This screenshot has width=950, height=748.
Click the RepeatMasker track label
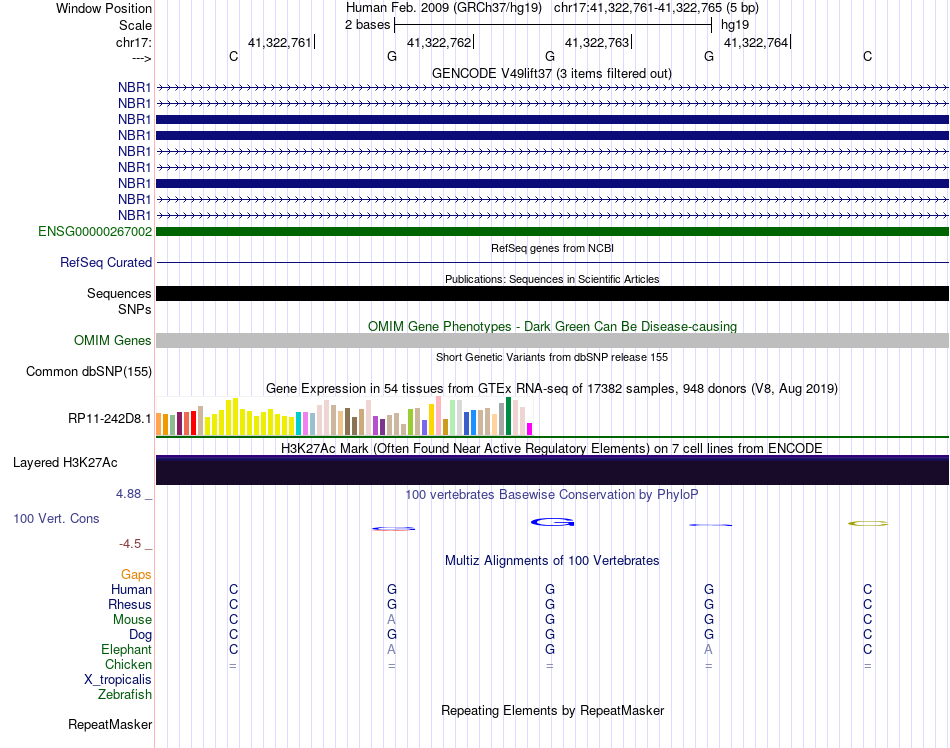tap(110, 724)
